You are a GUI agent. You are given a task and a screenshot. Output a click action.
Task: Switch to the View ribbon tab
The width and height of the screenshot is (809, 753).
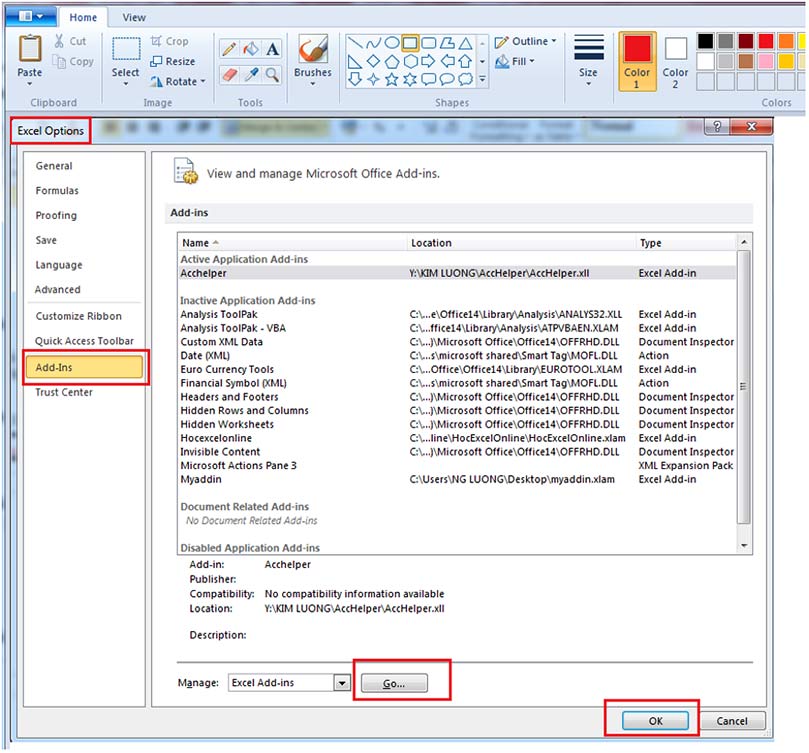click(134, 18)
